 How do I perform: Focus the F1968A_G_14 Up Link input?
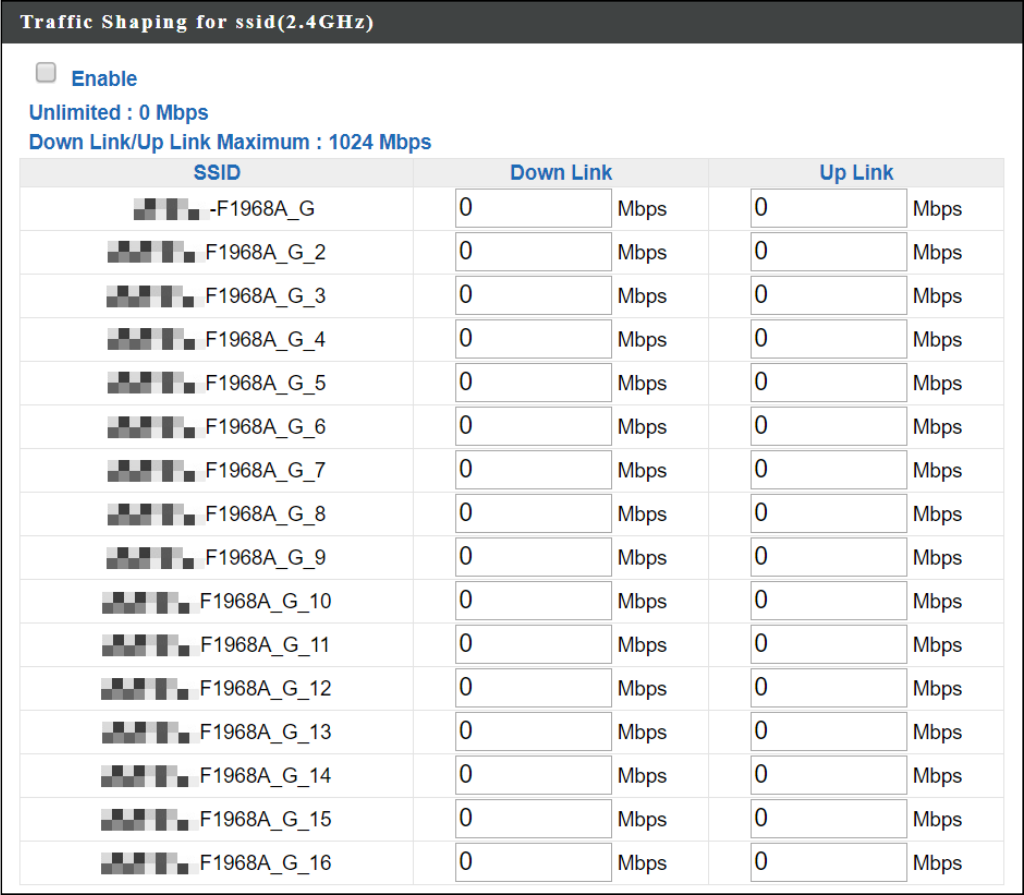[x=828, y=775]
